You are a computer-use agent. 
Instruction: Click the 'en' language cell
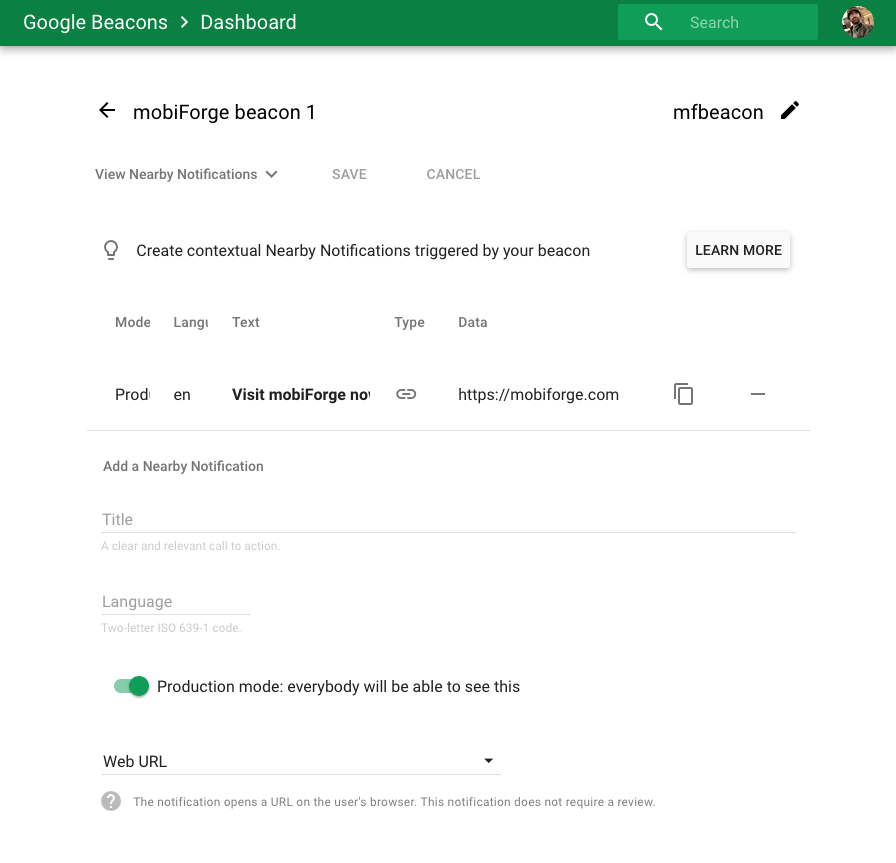(x=182, y=395)
